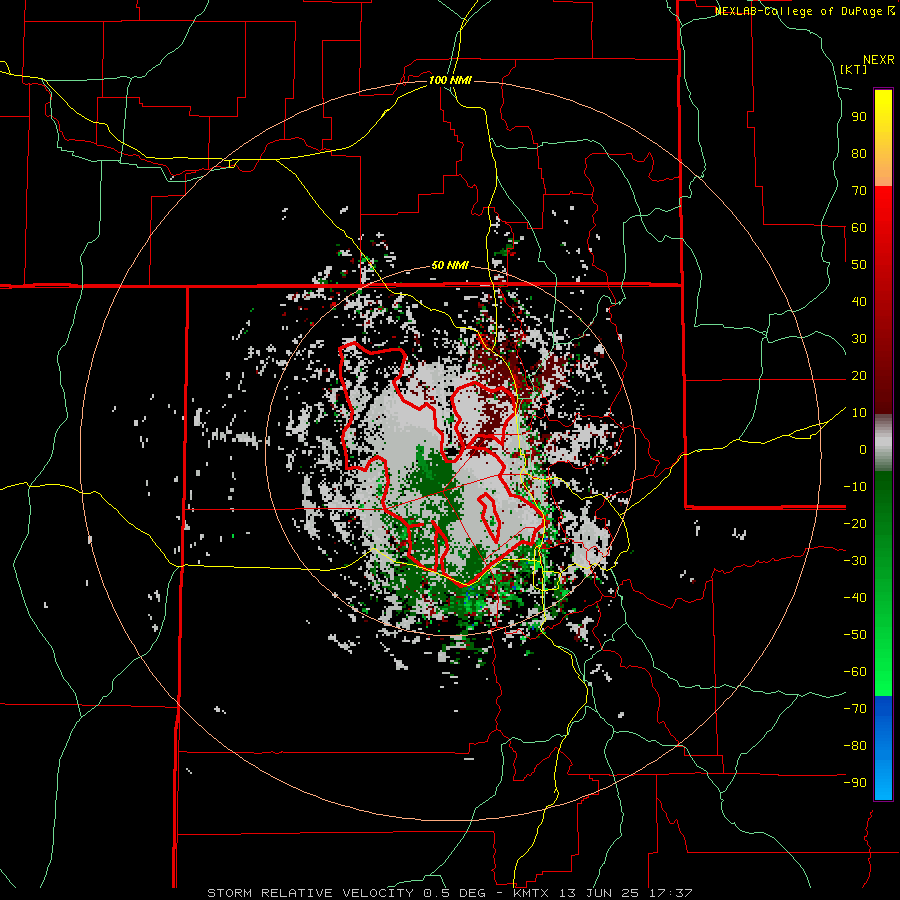
Task: Click the gray zero-velocity segment of the color bar
Action: coord(883,442)
